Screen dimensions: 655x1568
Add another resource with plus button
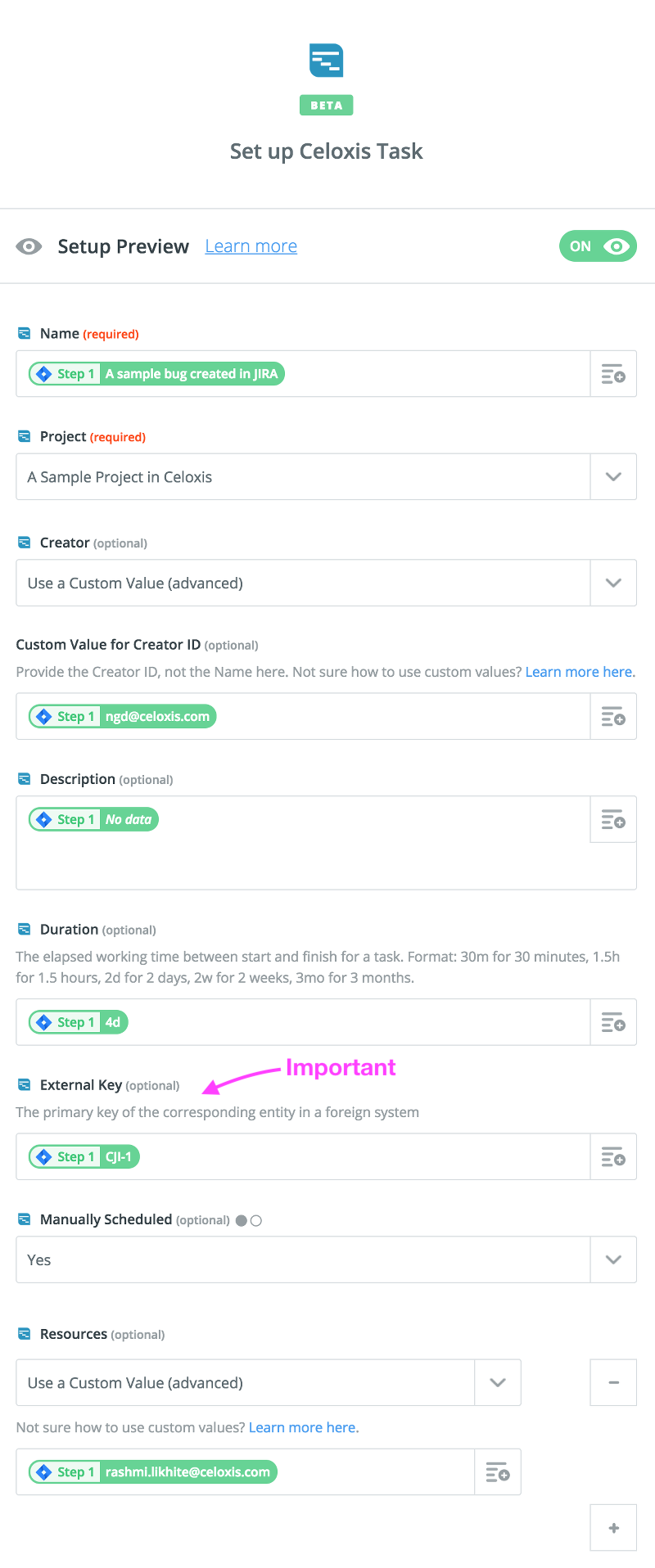[613, 1528]
